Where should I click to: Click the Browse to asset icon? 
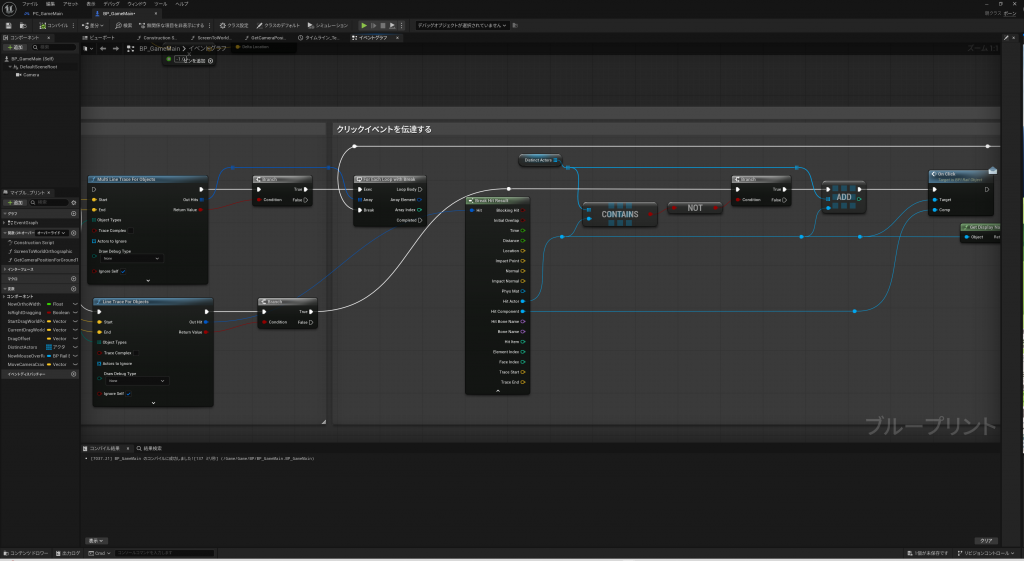[x=23, y=25]
